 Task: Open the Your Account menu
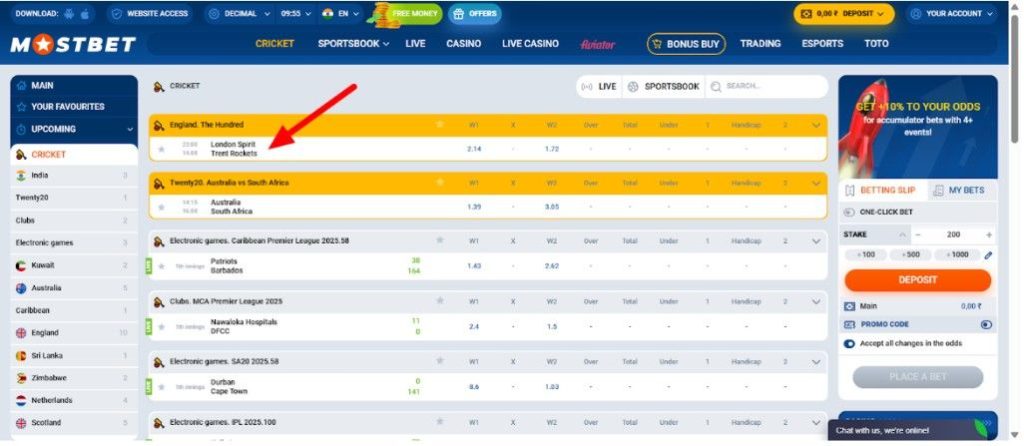(953, 14)
